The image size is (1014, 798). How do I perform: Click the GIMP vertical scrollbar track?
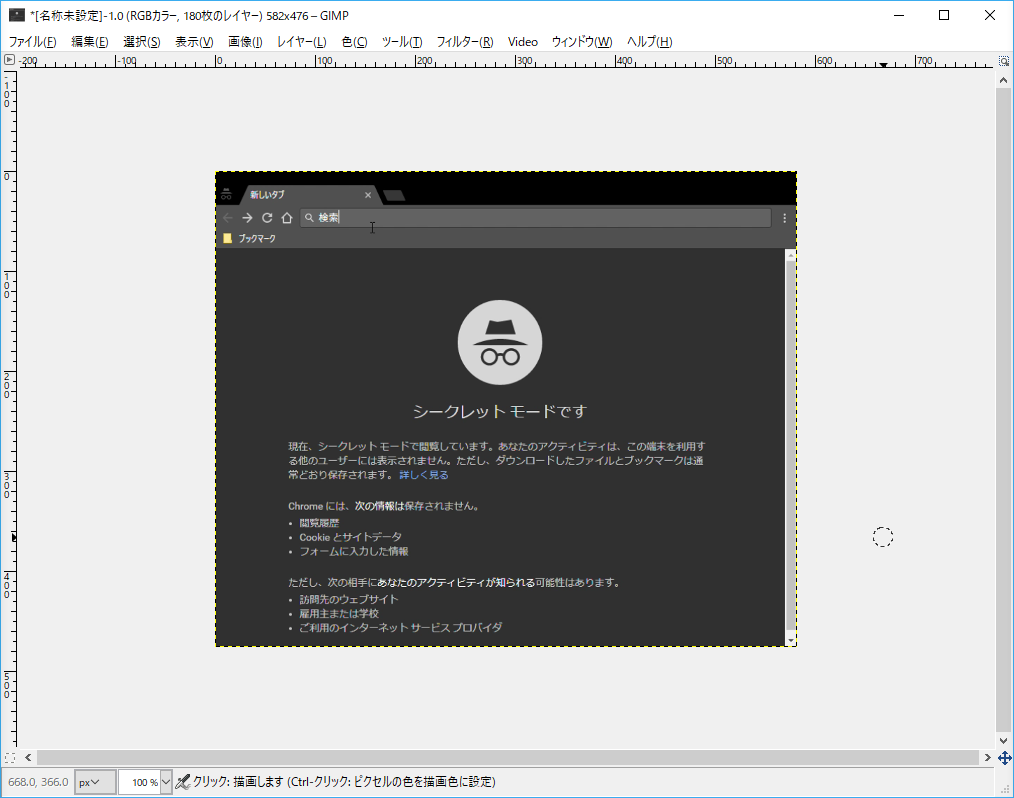coord(1003,410)
